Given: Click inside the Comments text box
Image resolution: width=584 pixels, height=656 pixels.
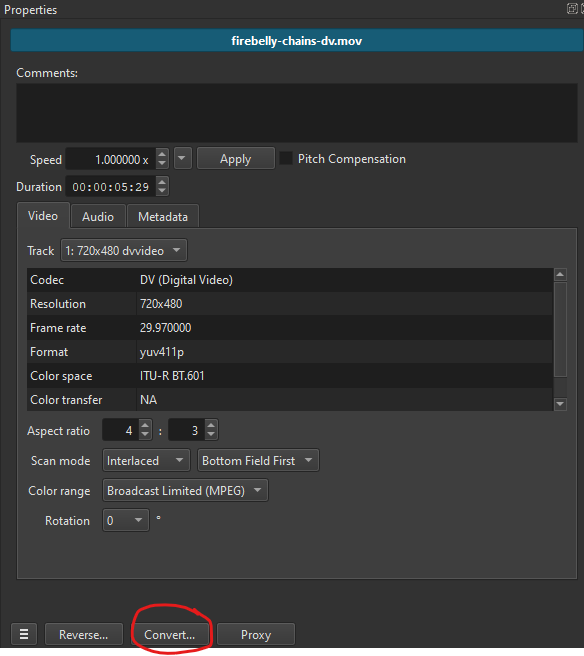Looking at the screenshot, I should [x=297, y=113].
